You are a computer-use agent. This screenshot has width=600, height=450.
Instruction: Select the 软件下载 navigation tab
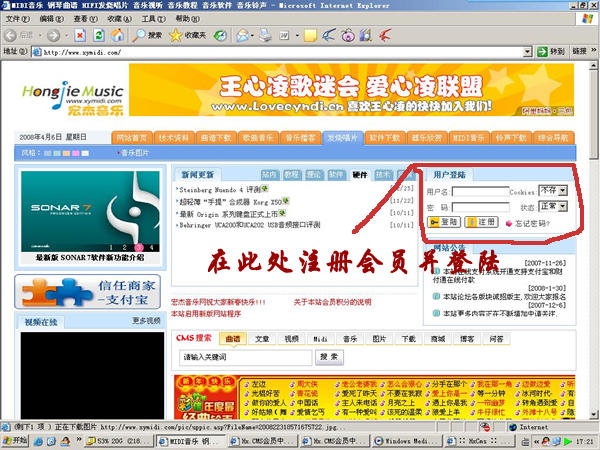(x=385, y=138)
